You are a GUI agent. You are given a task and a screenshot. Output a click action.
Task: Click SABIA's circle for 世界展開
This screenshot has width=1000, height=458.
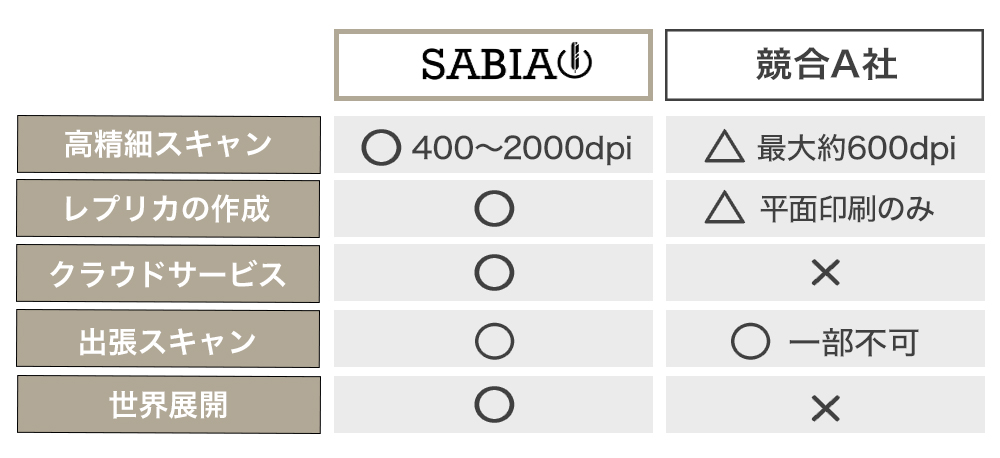494,405
